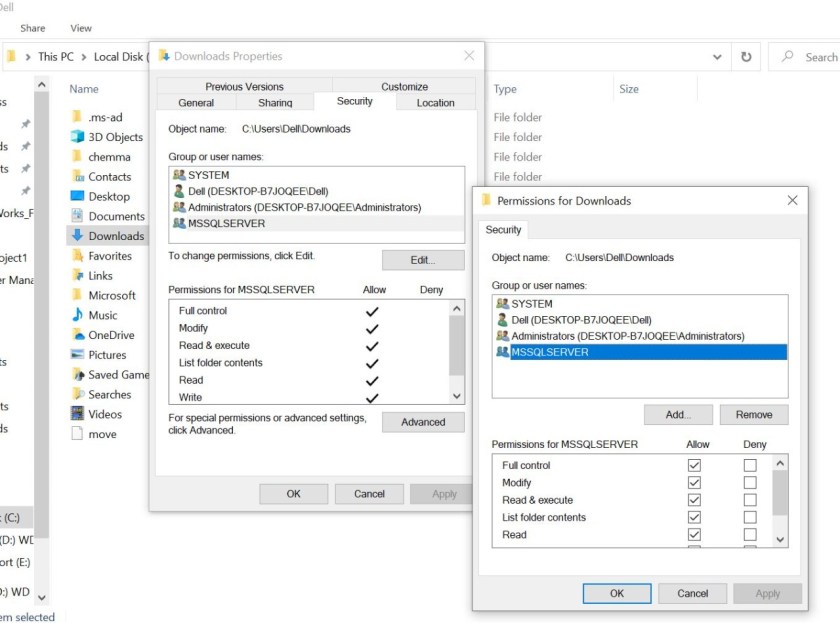840x623 pixels.
Task: Click the refresh icon in the address bar
Action: [x=746, y=57]
